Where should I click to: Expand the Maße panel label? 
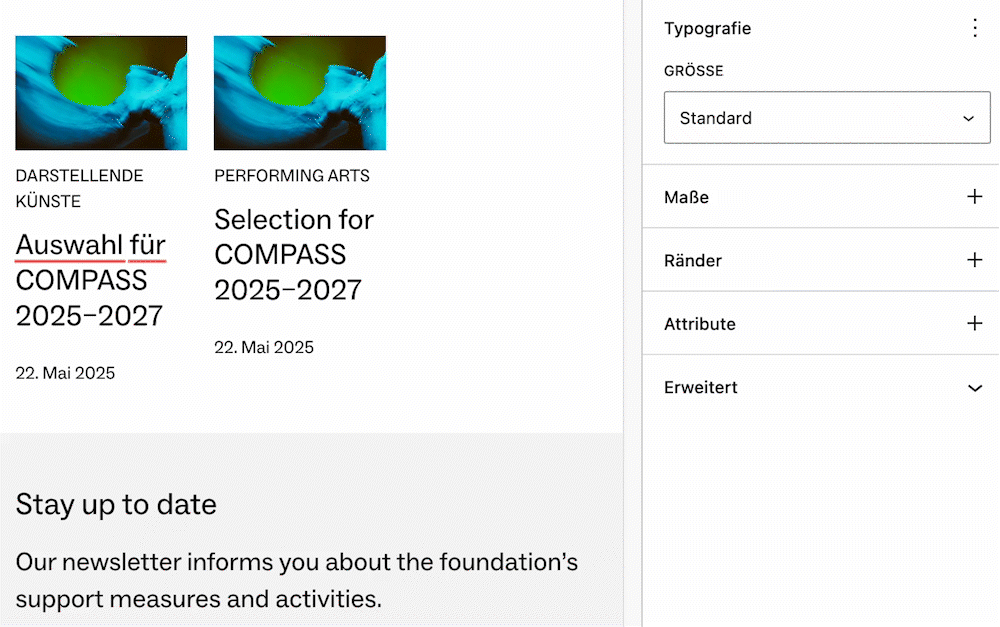(x=686, y=197)
